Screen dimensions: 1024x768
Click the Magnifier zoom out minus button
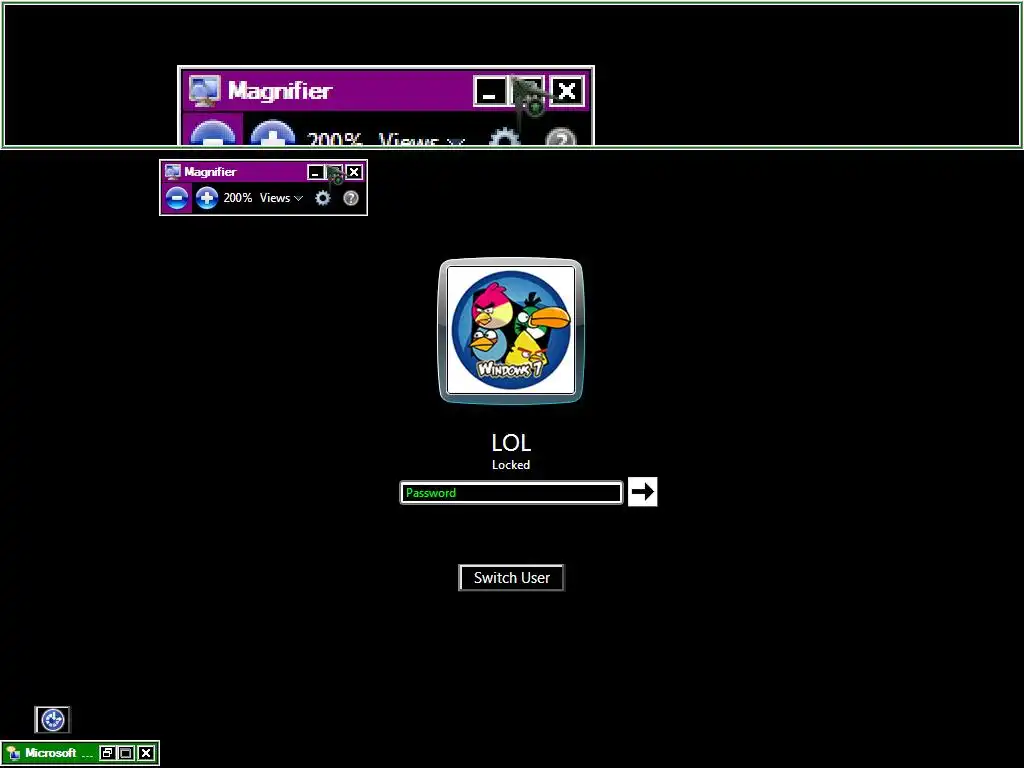coord(176,197)
